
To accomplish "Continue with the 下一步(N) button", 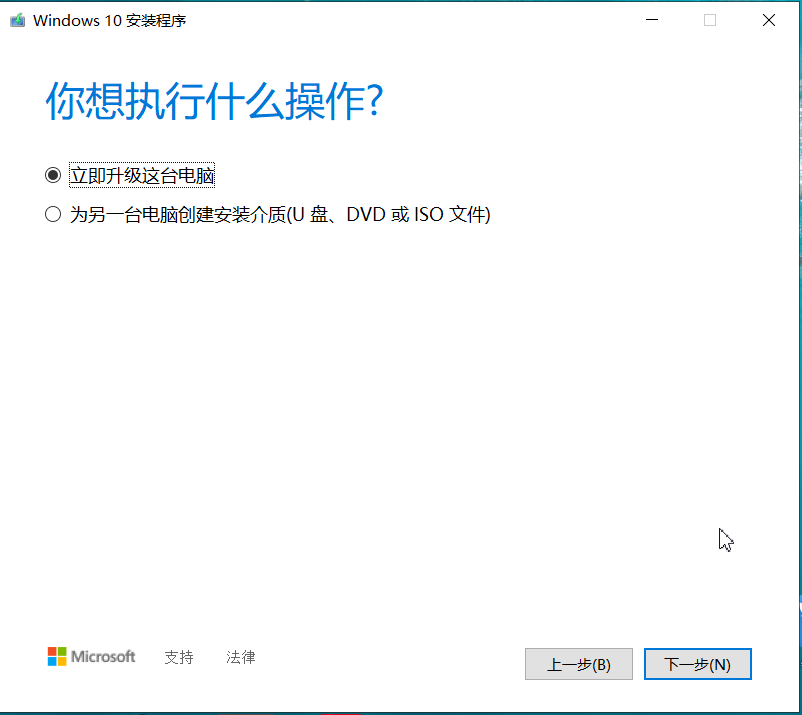I will [x=698, y=664].
